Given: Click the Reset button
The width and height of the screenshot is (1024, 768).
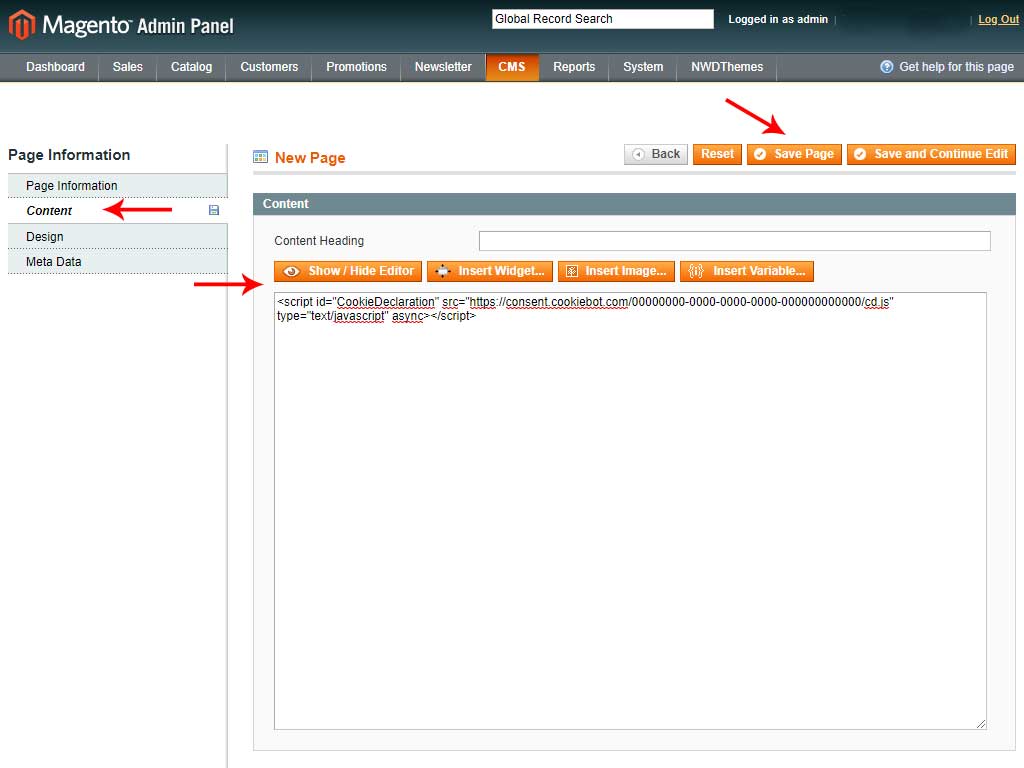Looking at the screenshot, I should 717,154.
